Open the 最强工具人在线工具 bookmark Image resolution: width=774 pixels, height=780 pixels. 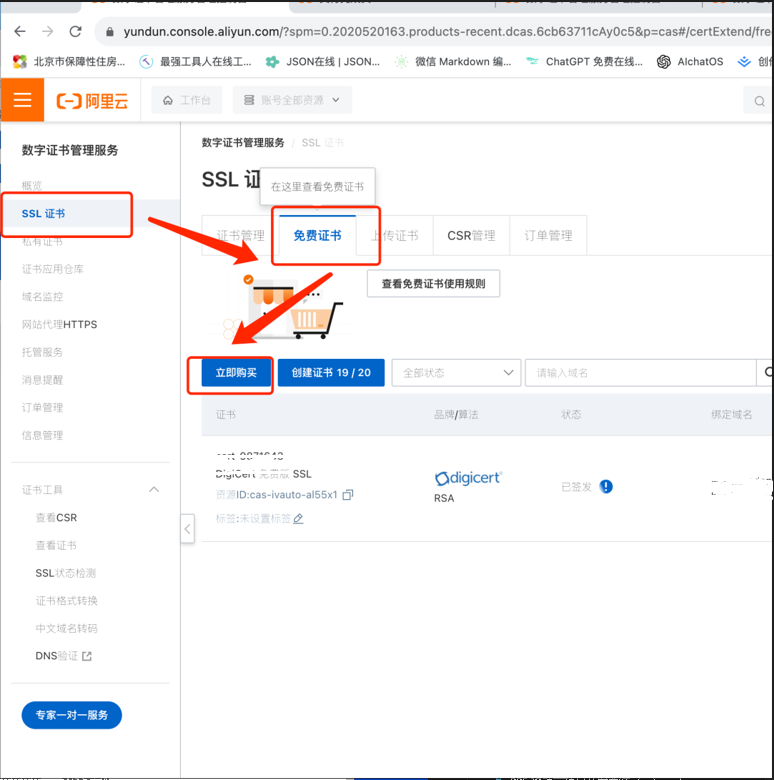(x=195, y=62)
